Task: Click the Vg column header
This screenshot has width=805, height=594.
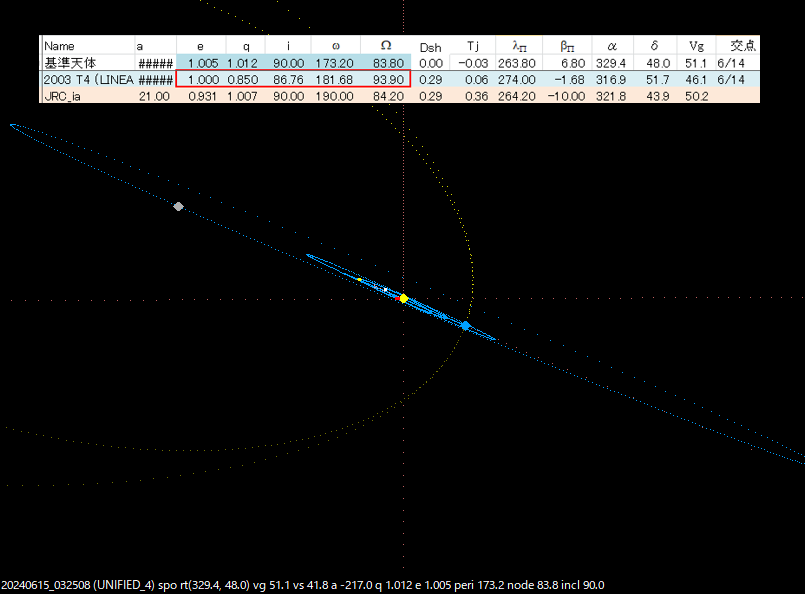Action: (694, 44)
